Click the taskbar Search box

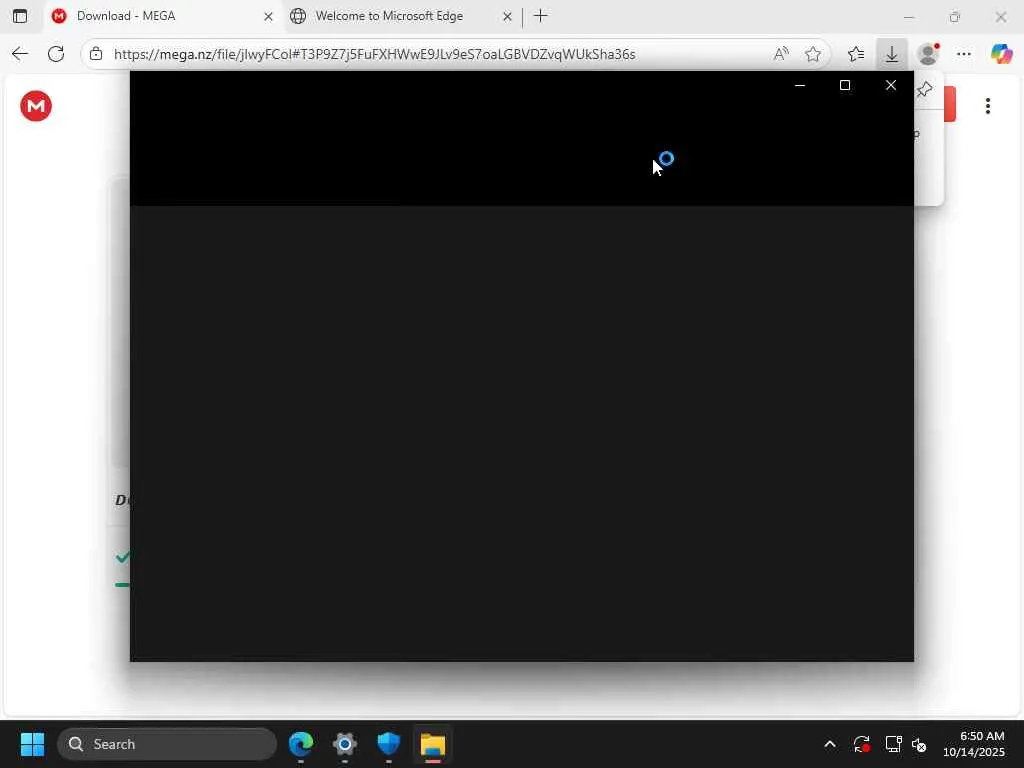[x=167, y=744]
